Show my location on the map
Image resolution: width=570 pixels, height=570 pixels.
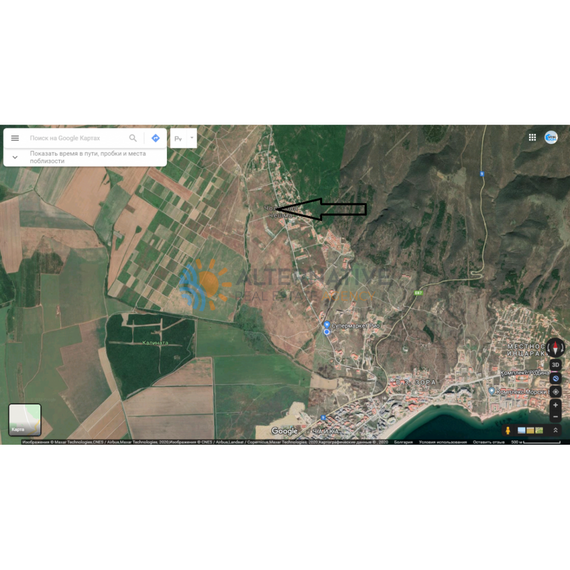point(555,392)
